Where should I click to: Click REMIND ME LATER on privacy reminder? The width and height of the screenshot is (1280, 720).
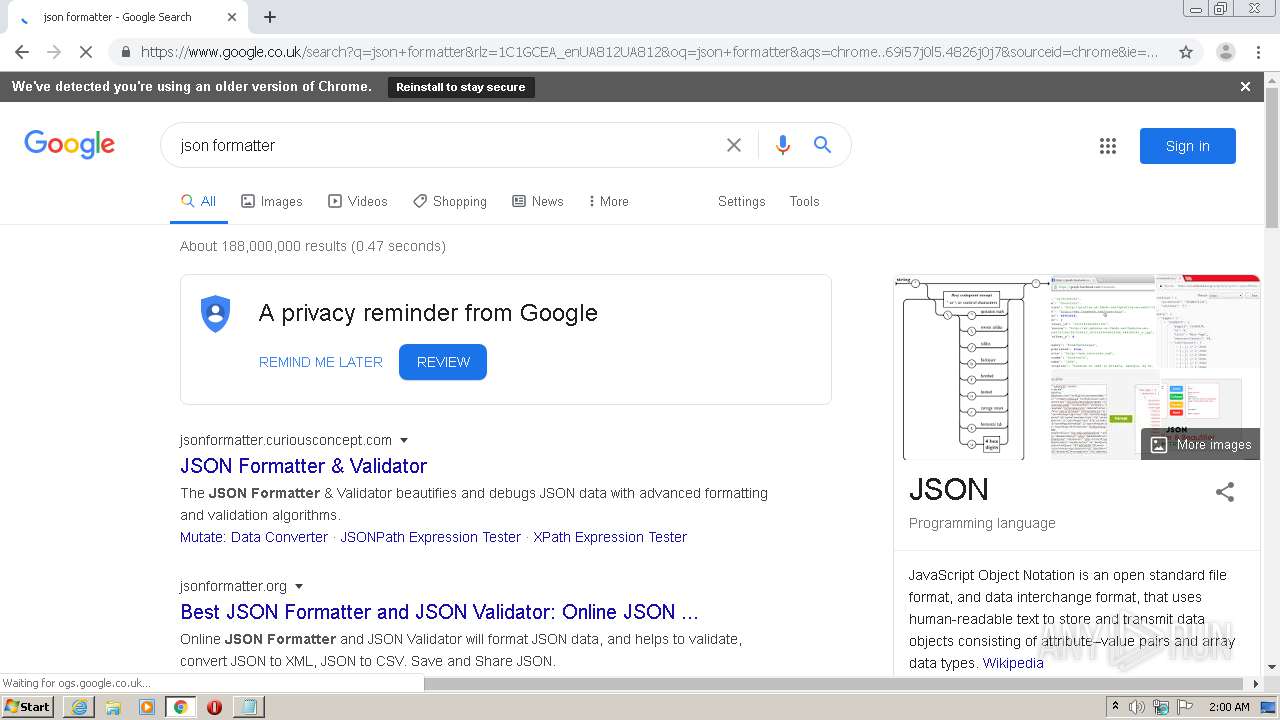(x=321, y=362)
